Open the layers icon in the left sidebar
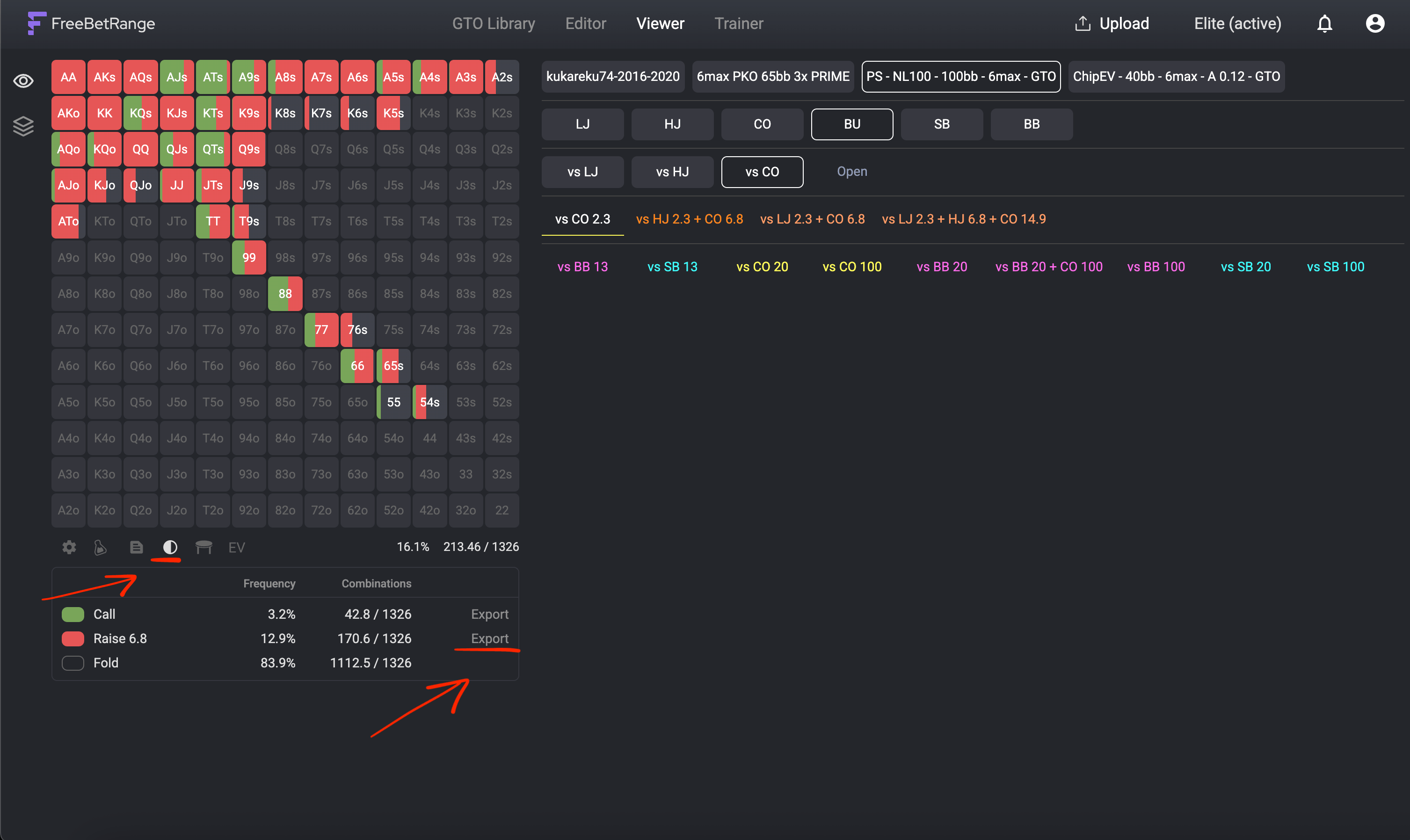The width and height of the screenshot is (1410, 840). pos(23,126)
